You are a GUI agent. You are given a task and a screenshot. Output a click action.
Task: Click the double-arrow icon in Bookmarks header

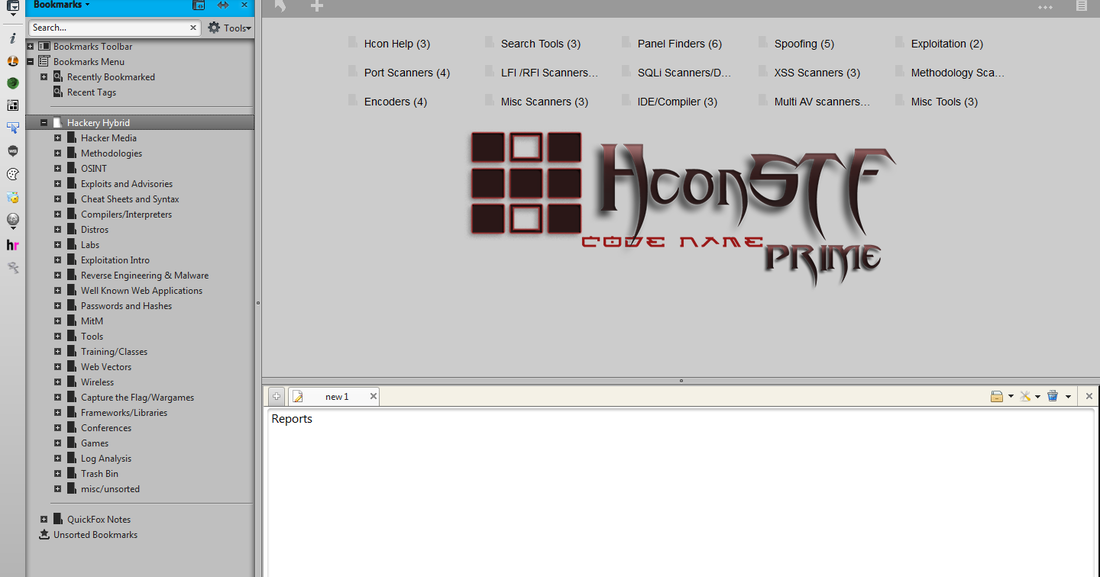click(222, 5)
